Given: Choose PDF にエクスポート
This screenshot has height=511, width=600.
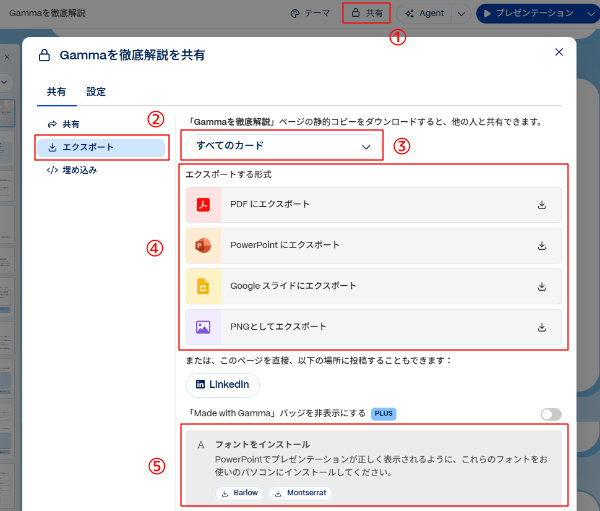Looking at the screenshot, I should coord(373,205).
